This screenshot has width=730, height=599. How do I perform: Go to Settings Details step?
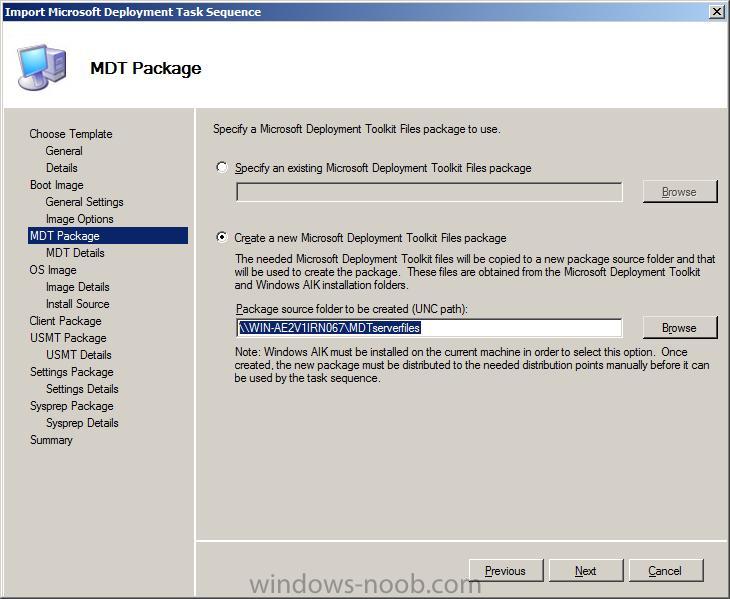point(82,389)
